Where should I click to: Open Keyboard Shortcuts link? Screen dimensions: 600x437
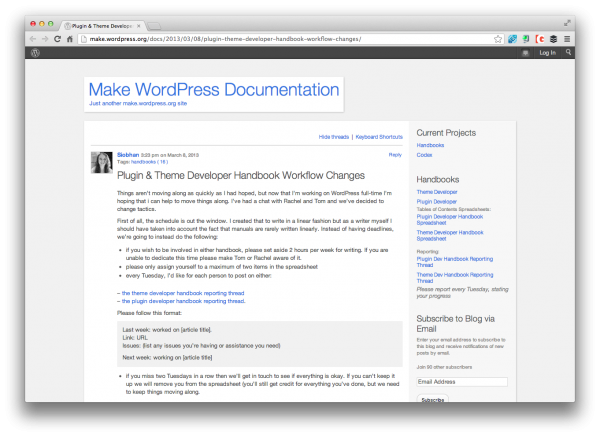379,137
